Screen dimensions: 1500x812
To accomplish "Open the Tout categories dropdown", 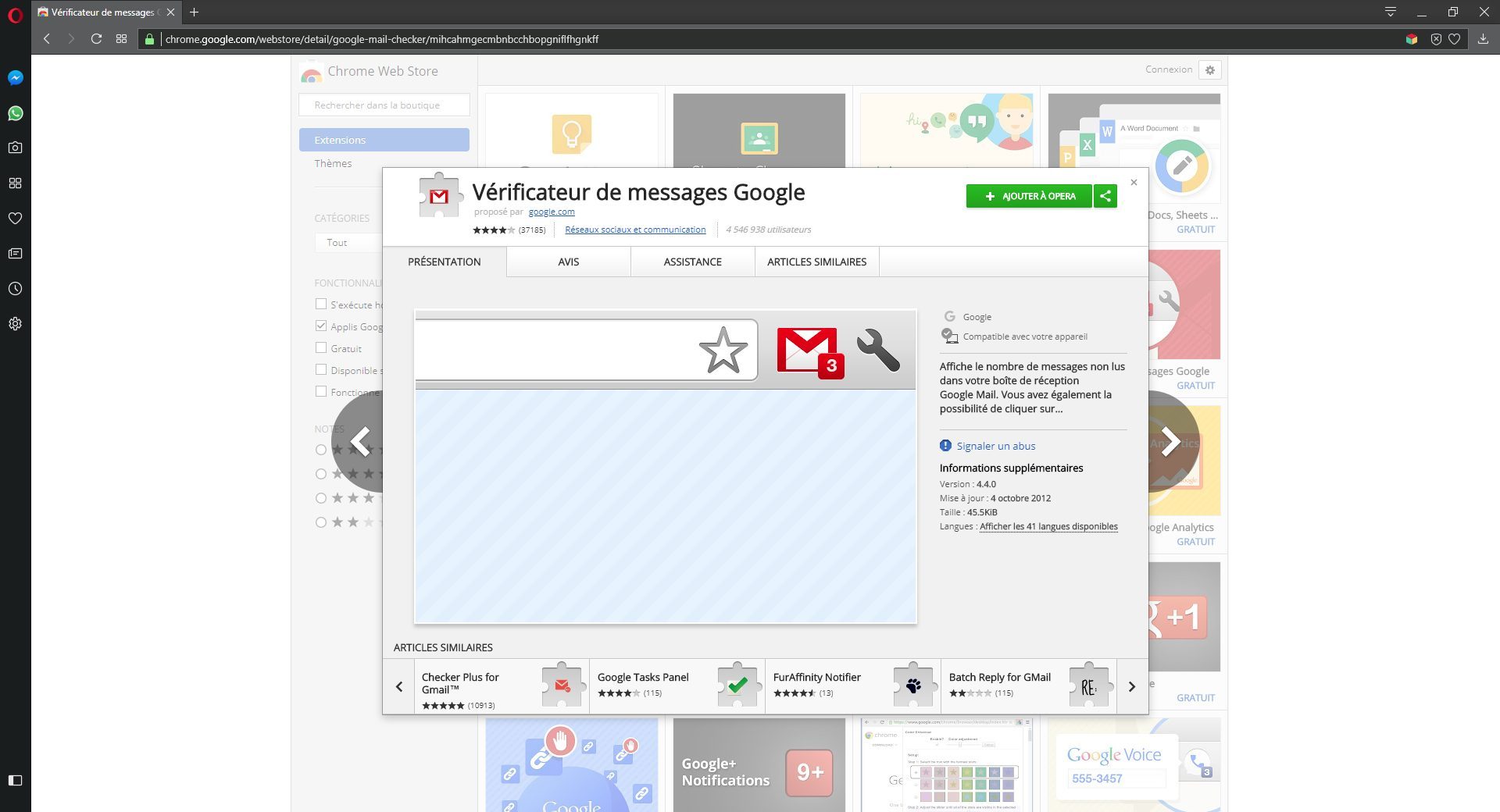I will (348, 243).
